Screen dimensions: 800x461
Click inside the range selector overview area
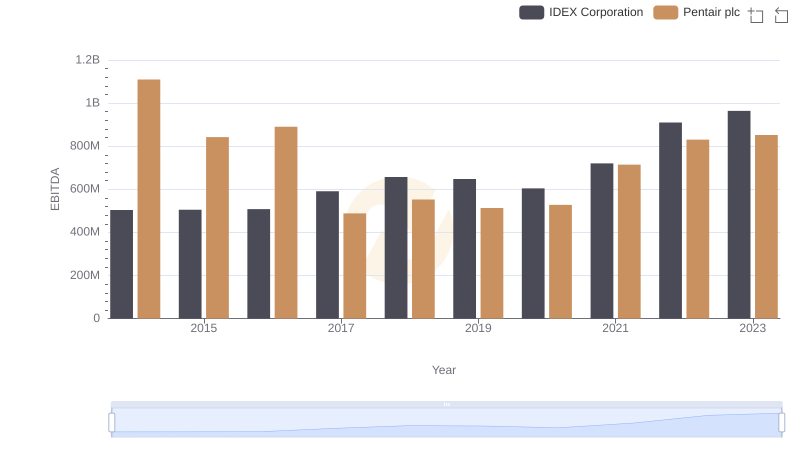[446, 424]
